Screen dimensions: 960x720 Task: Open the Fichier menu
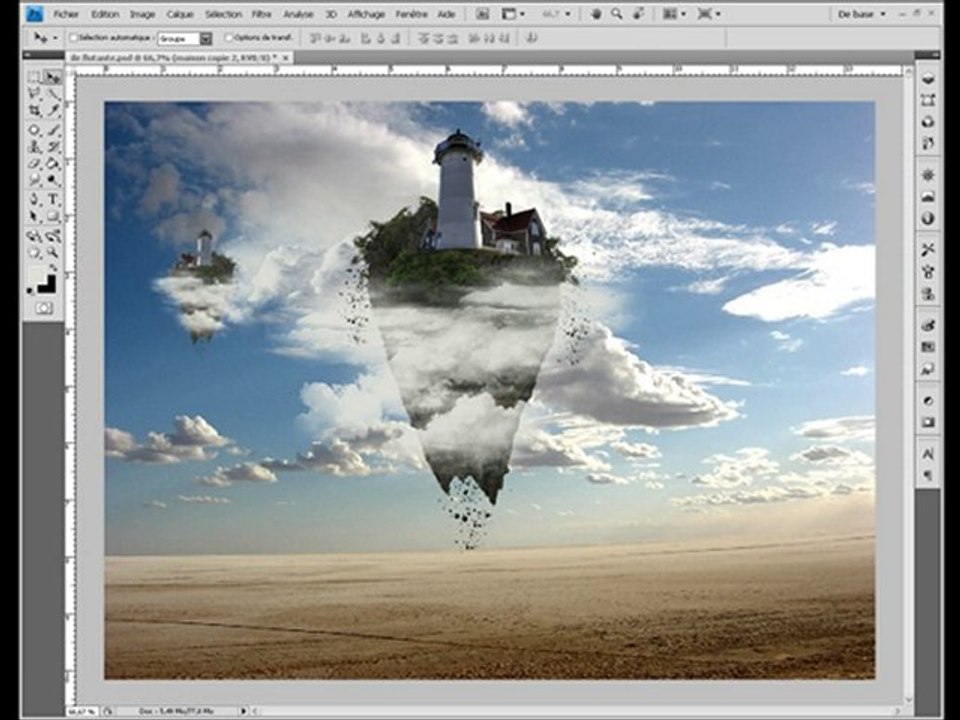pyautogui.click(x=66, y=13)
